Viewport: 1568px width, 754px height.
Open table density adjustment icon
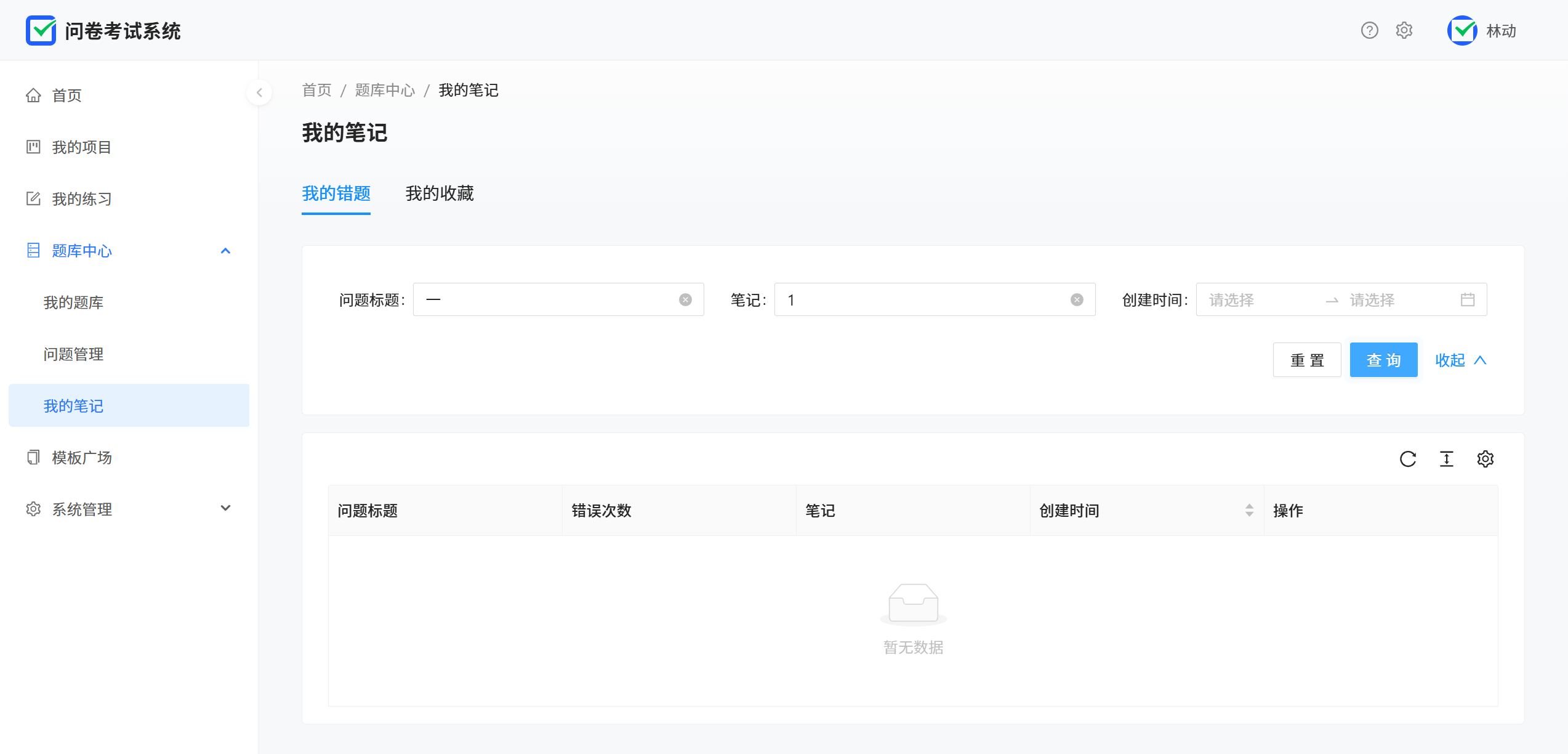1447,459
